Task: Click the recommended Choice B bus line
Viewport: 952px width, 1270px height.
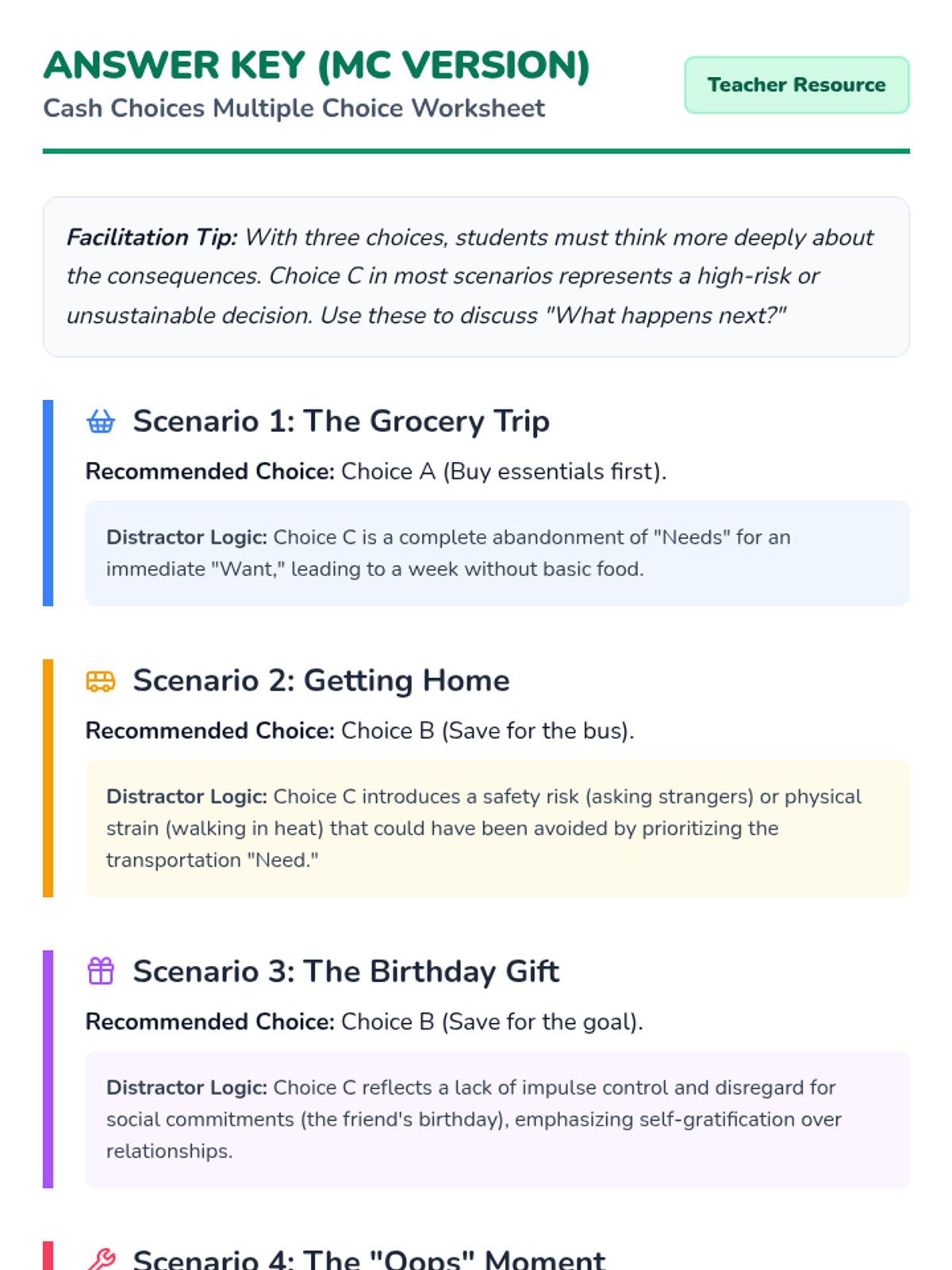Action: click(x=360, y=730)
